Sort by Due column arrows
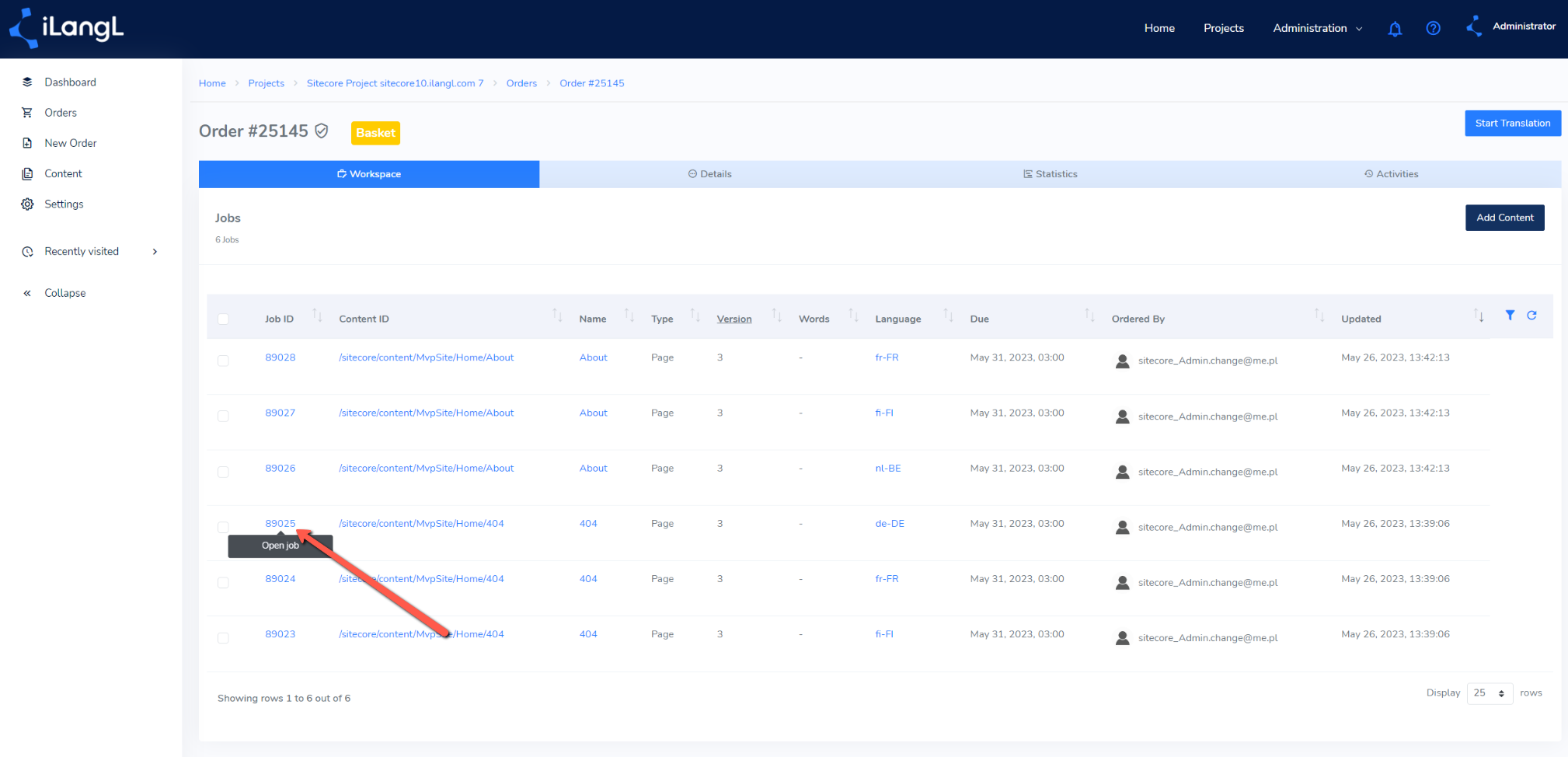Viewport: 1568px width, 757px height. tap(1089, 315)
